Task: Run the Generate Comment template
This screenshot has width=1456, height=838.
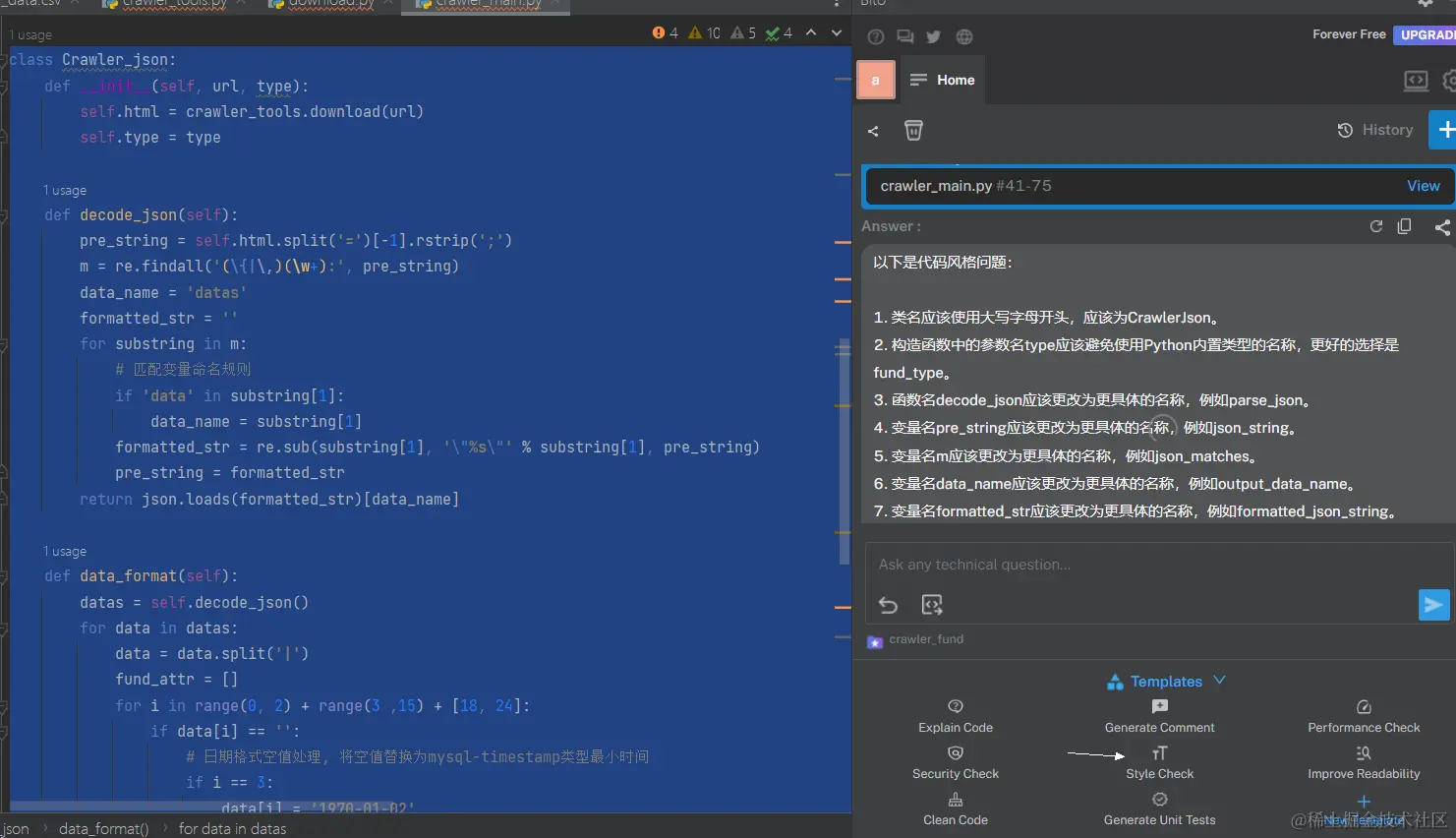Action: pyautogui.click(x=1160, y=716)
